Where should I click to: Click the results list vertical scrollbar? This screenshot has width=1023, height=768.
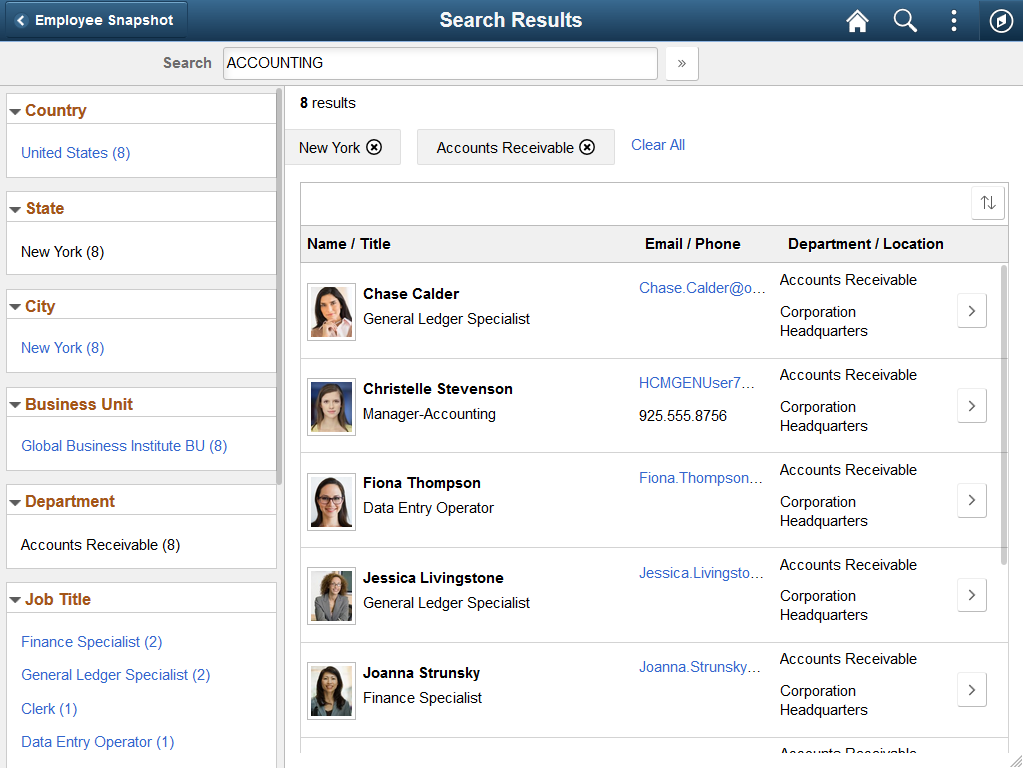click(x=1003, y=415)
